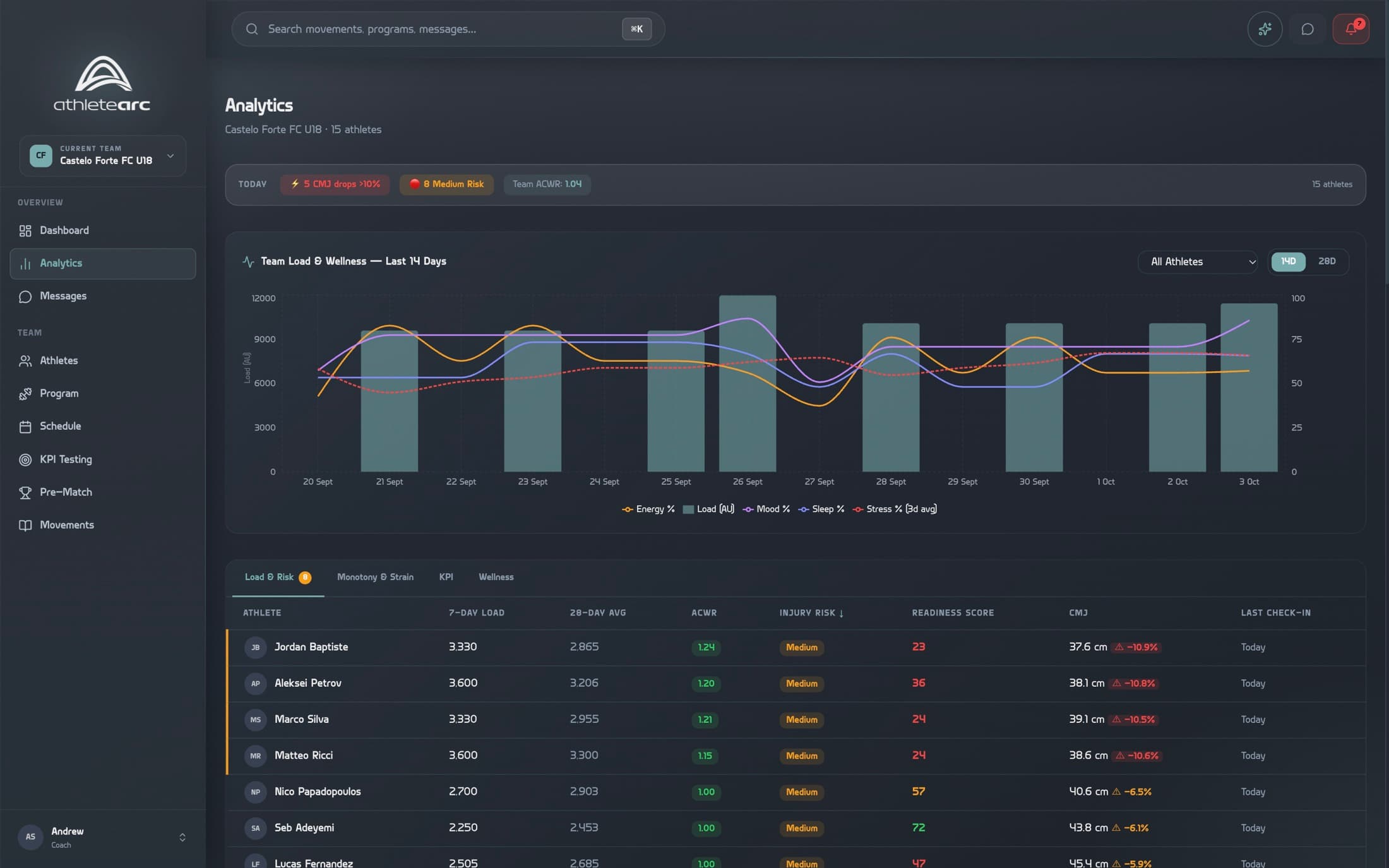Viewport: 1389px width, 868px height.
Task: Sort by the Injury Risk column header
Action: (811, 613)
